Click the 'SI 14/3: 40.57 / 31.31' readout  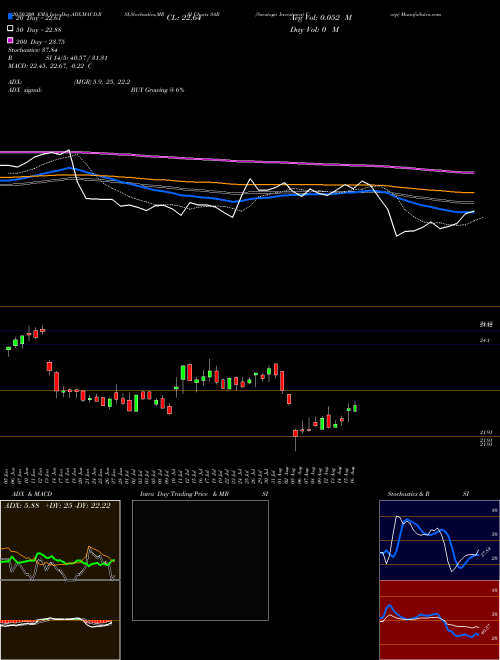click(77, 58)
